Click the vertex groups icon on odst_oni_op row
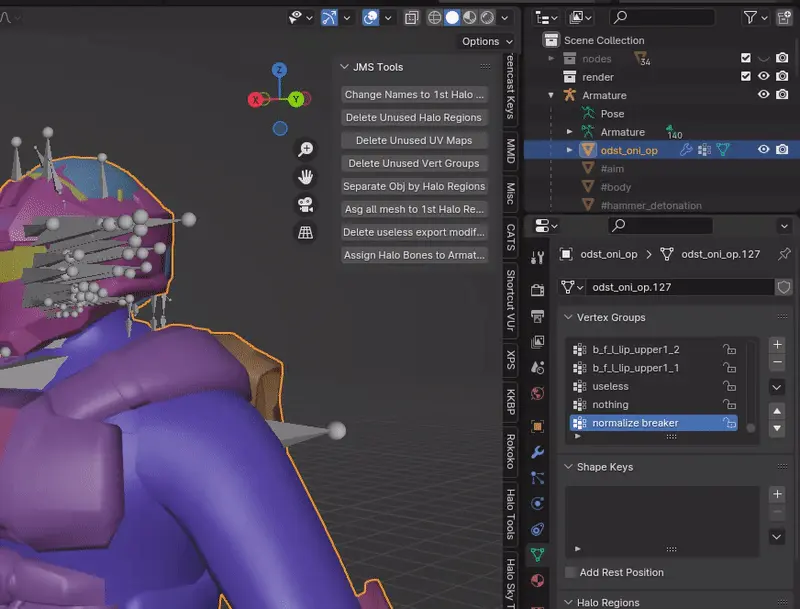 point(705,149)
